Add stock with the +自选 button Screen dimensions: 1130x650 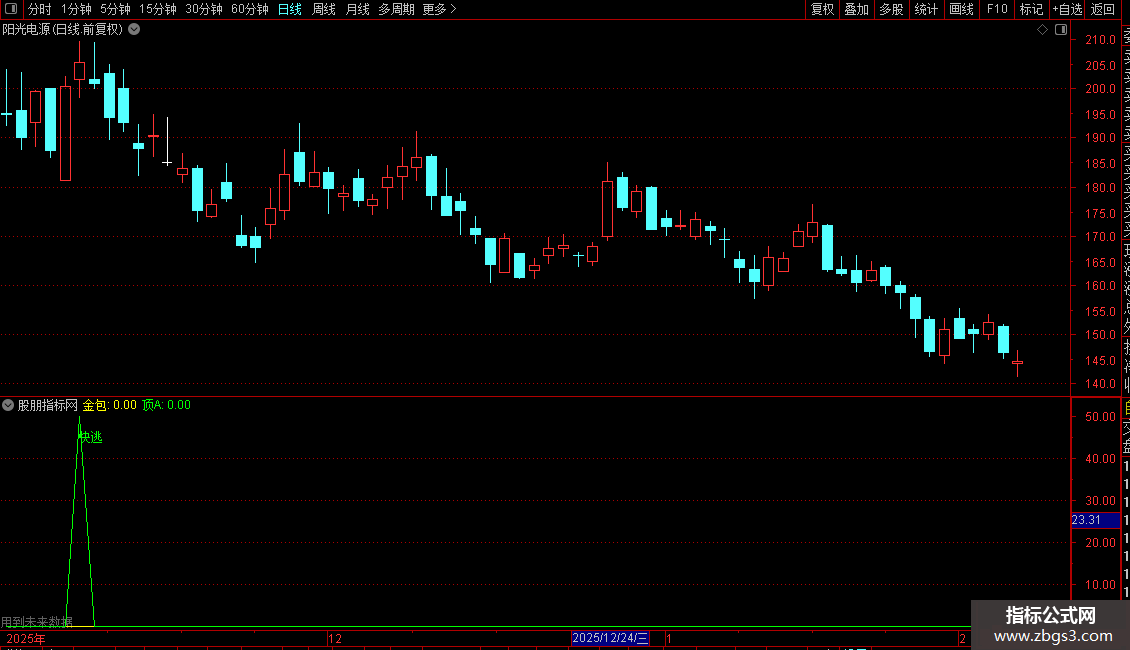tap(1067, 9)
